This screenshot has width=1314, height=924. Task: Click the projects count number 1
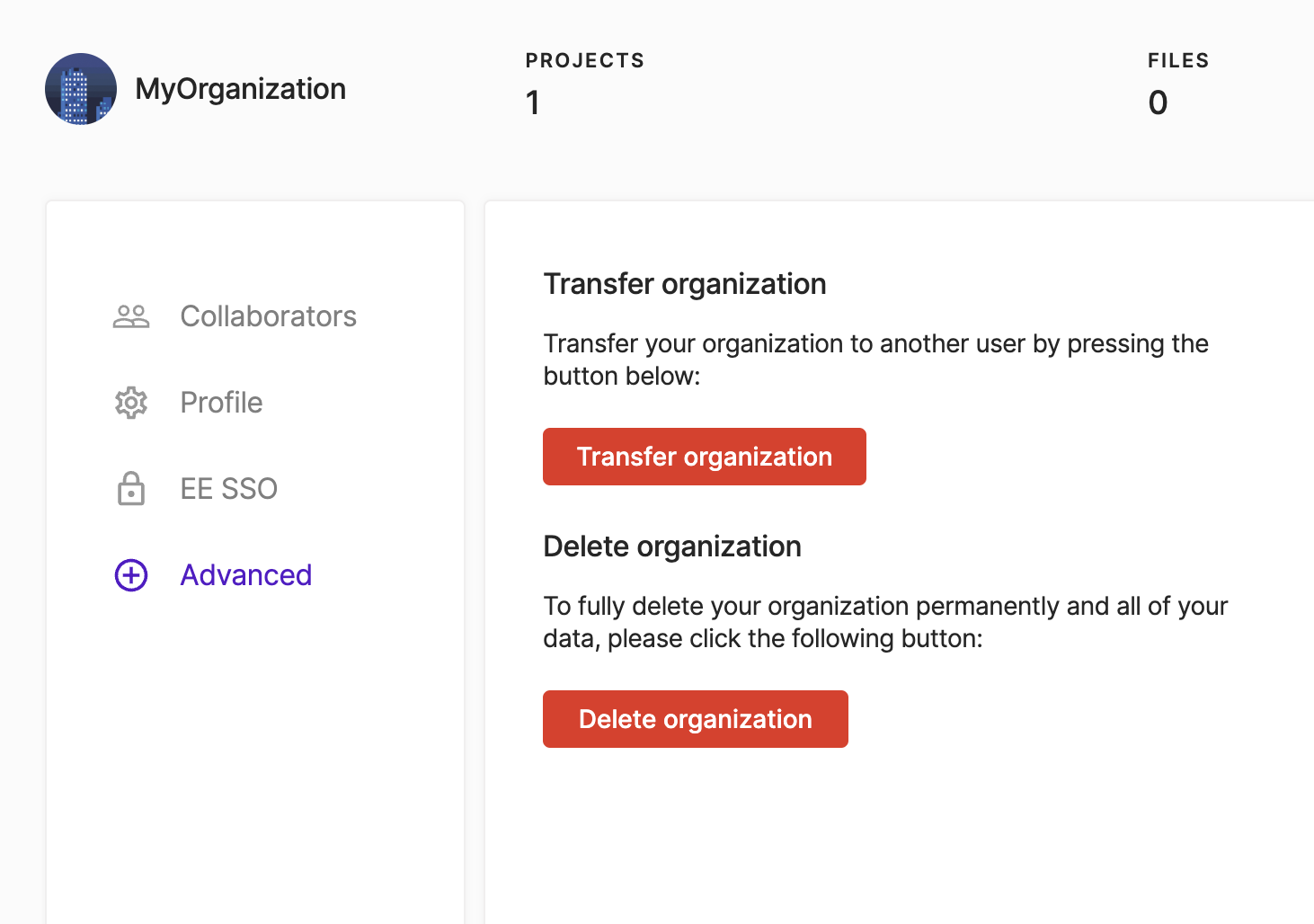click(x=533, y=102)
